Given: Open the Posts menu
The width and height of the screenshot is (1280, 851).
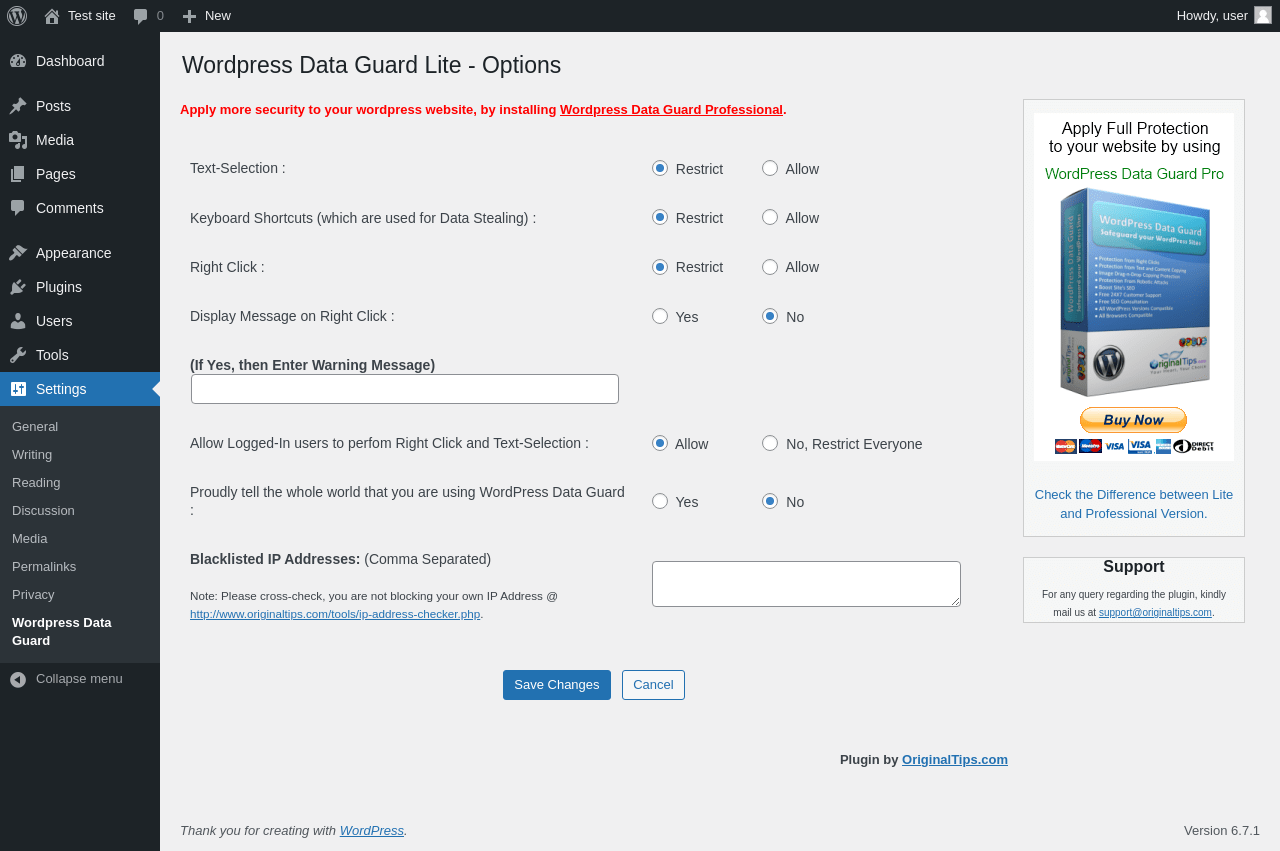Looking at the screenshot, I should [80, 106].
